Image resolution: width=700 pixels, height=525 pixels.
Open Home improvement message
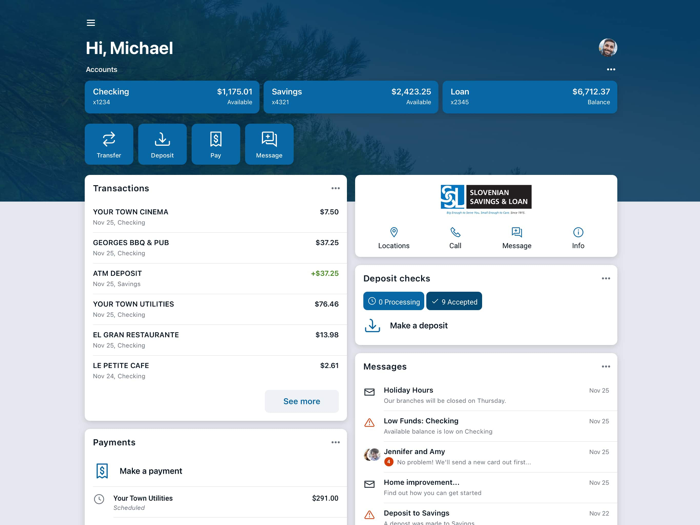(486, 488)
